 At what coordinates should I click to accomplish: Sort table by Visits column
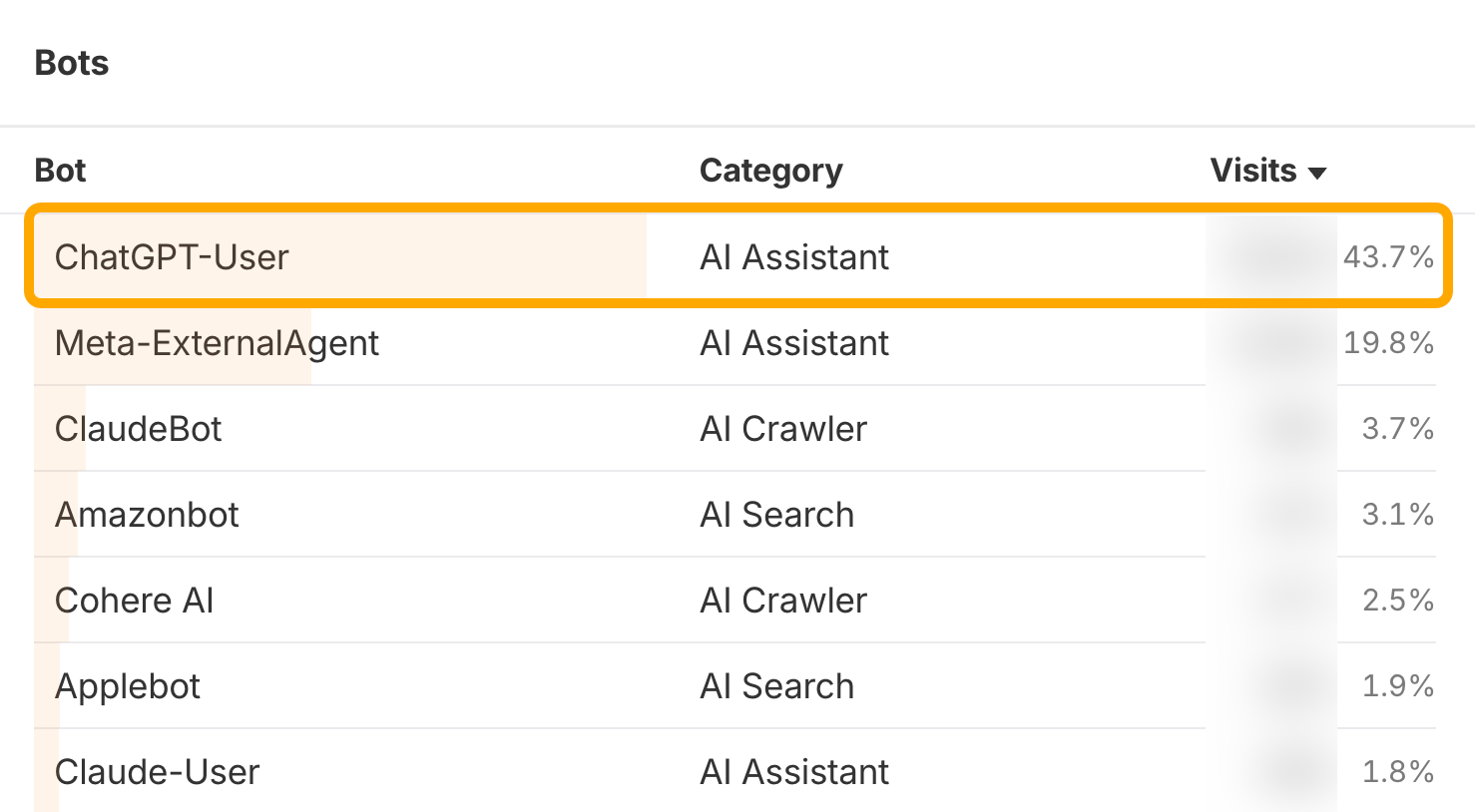coord(1253,171)
